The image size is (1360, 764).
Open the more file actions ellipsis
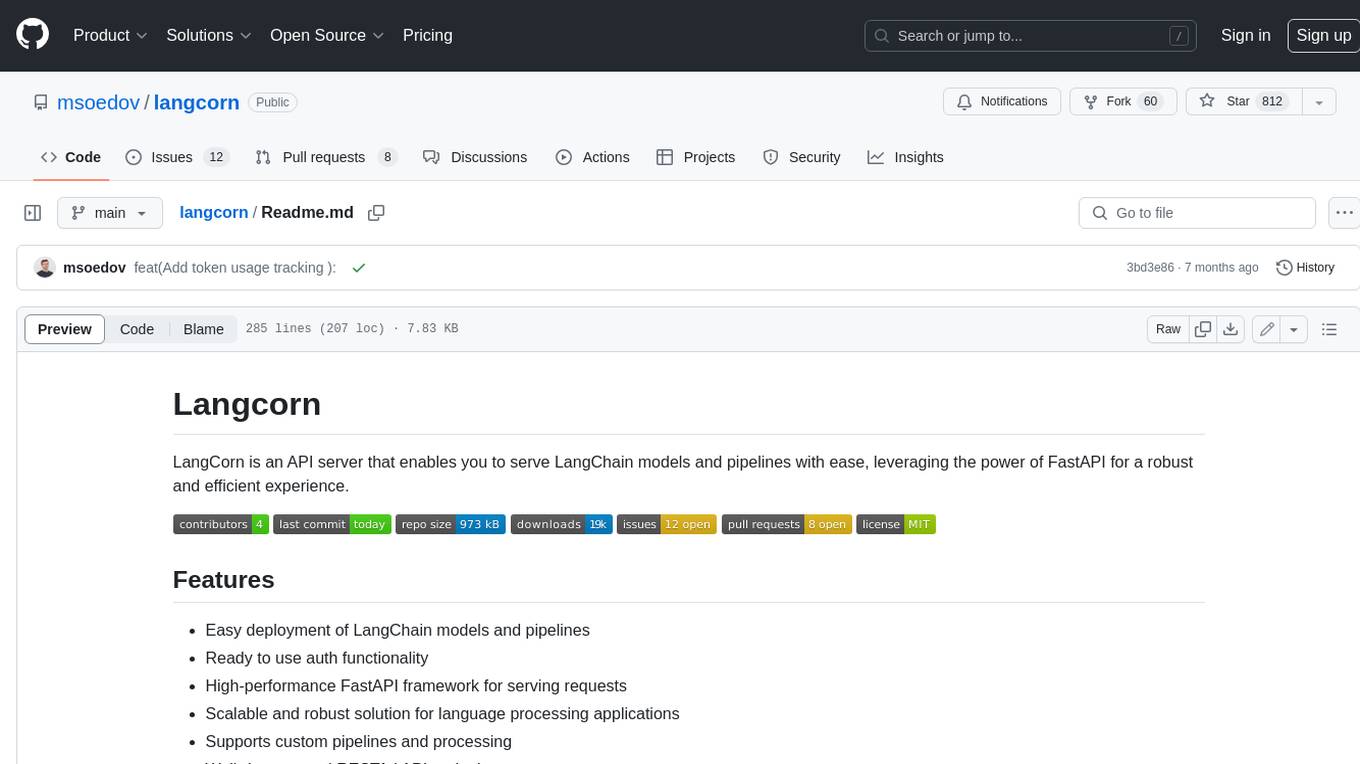coord(1344,213)
